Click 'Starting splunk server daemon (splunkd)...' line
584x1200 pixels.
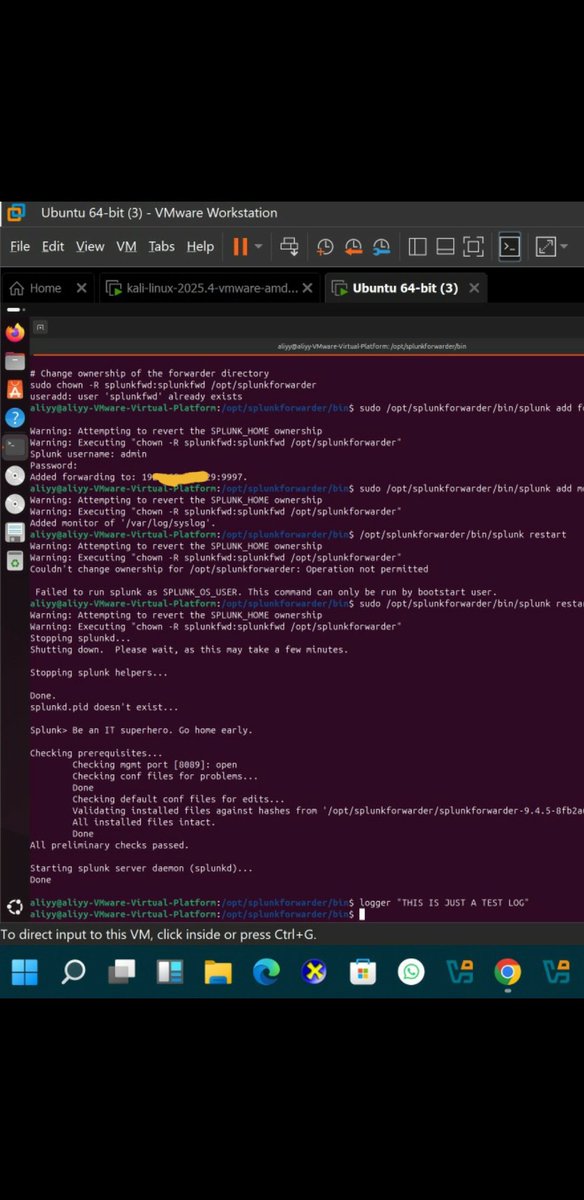pyautogui.click(x=141, y=868)
